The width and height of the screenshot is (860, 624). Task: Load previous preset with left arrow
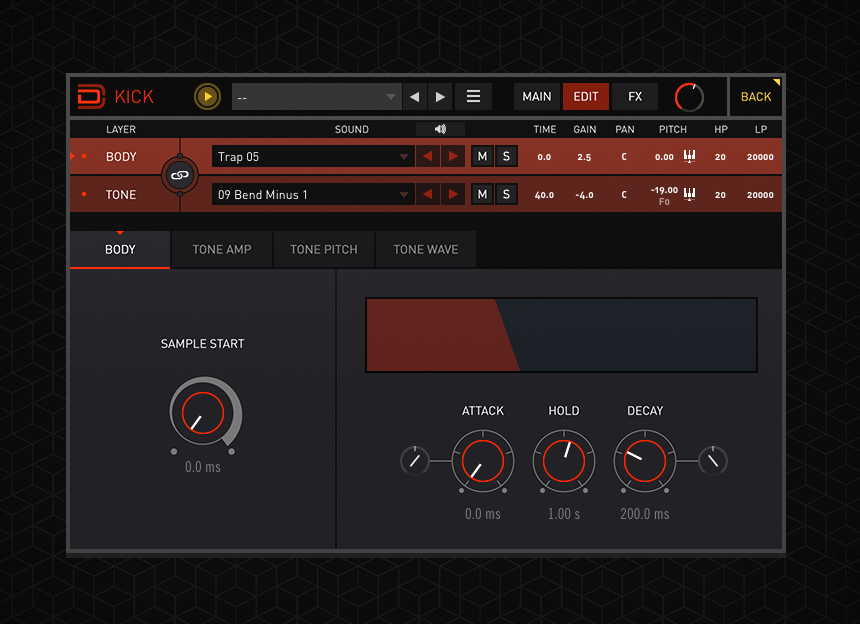(x=415, y=97)
